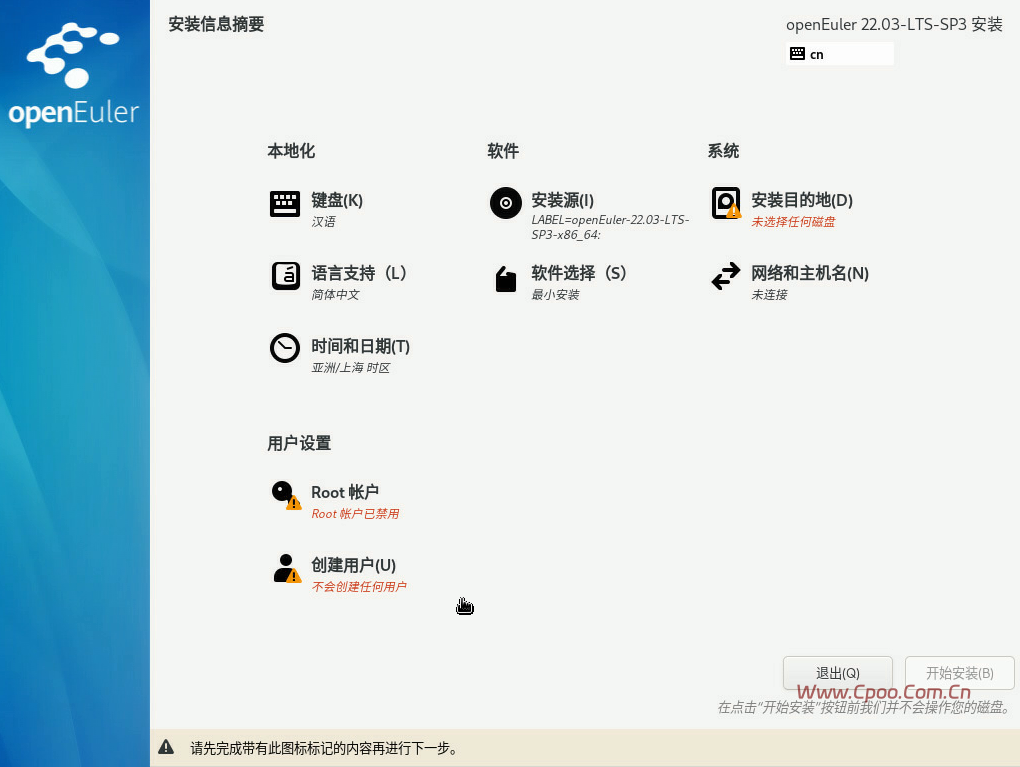1020x767 pixels.
Task: Click the 用户设置 section heading
Action: pyautogui.click(x=299, y=444)
